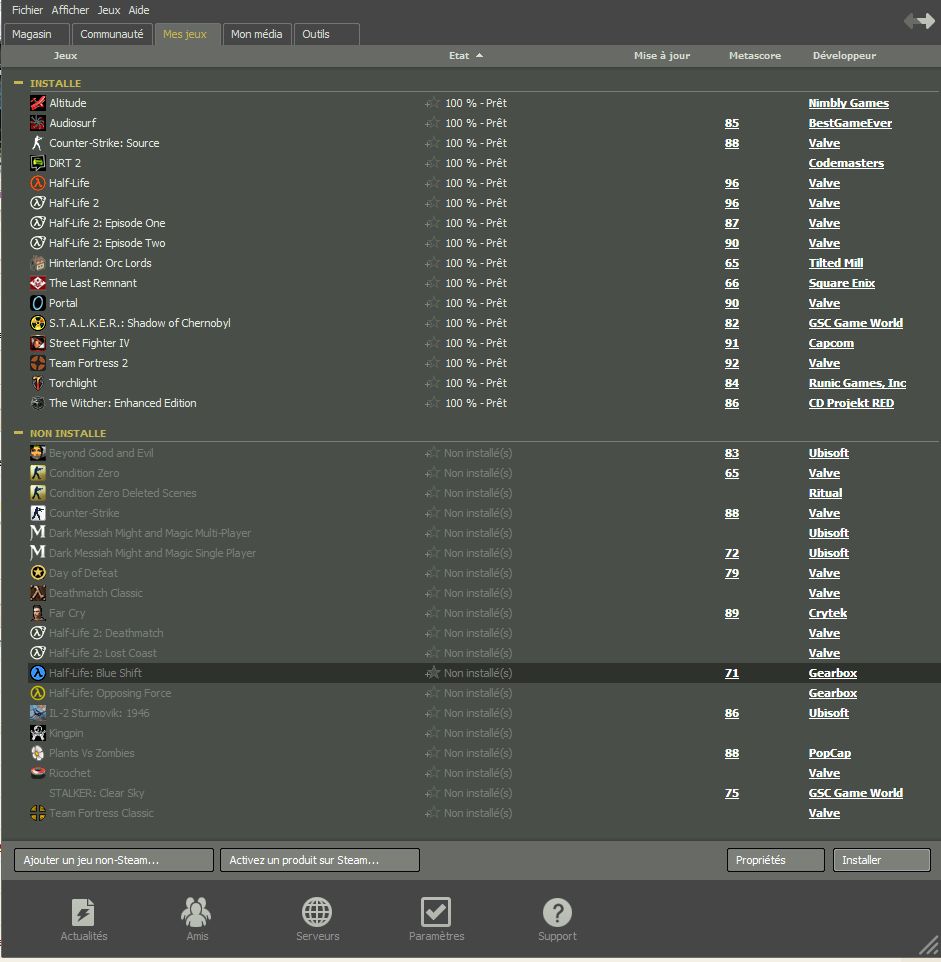Open the Amis friends icon

(x=196, y=912)
